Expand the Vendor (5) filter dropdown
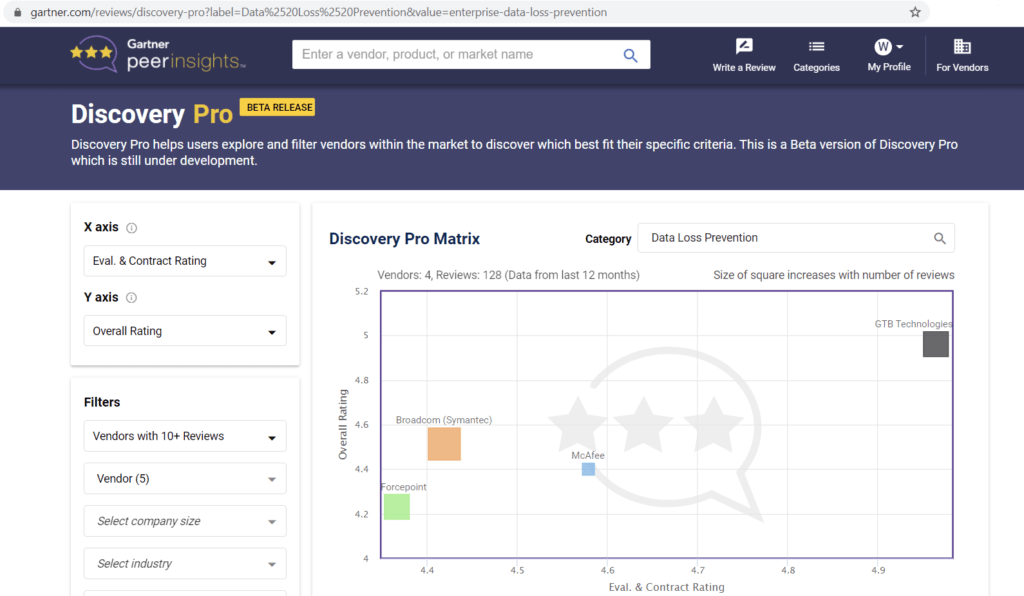Viewport: 1024px width, 596px height. pos(185,478)
